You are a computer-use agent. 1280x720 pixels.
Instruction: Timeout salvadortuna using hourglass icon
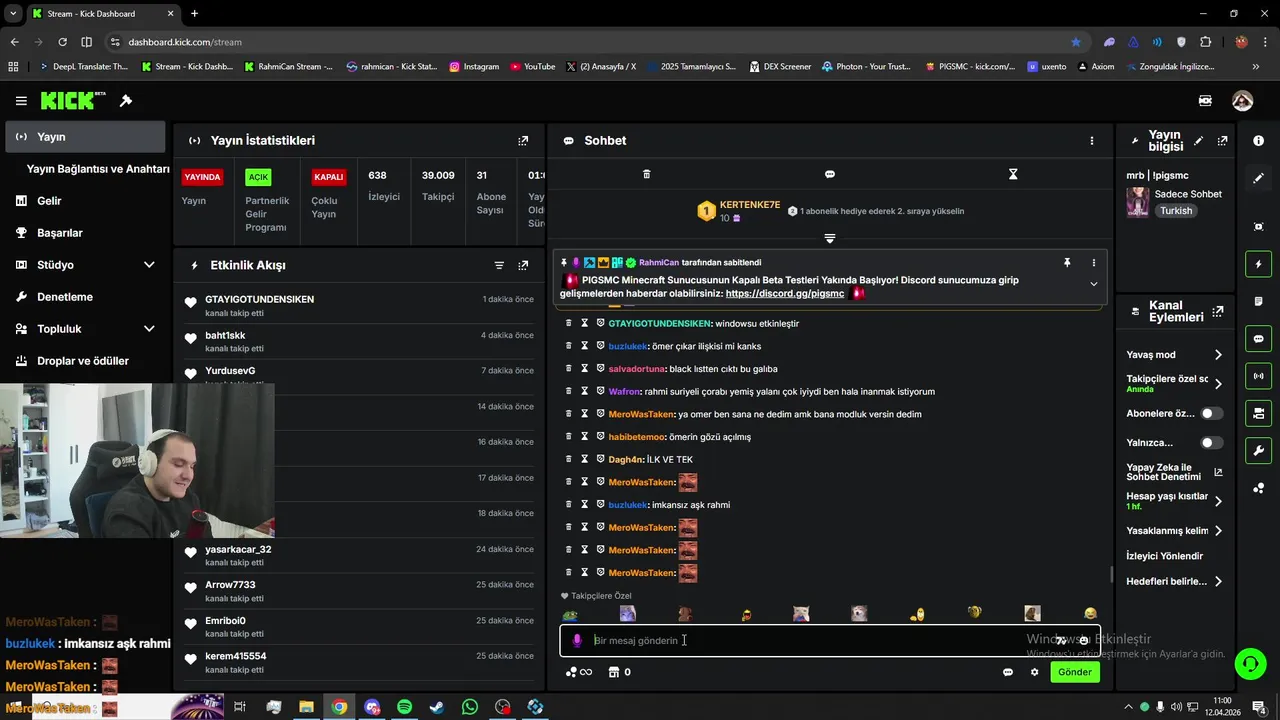point(584,368)
